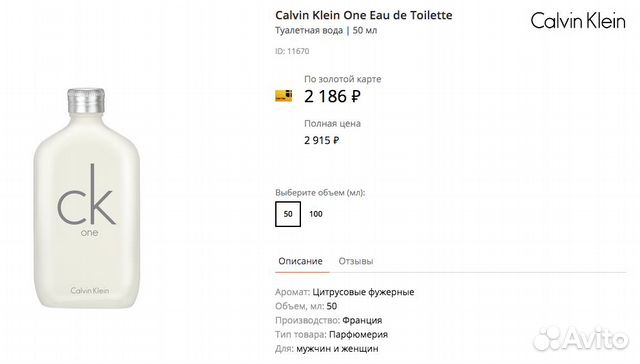Select the 50 ml volume option
640x364 pixels.
click(288, 214)
